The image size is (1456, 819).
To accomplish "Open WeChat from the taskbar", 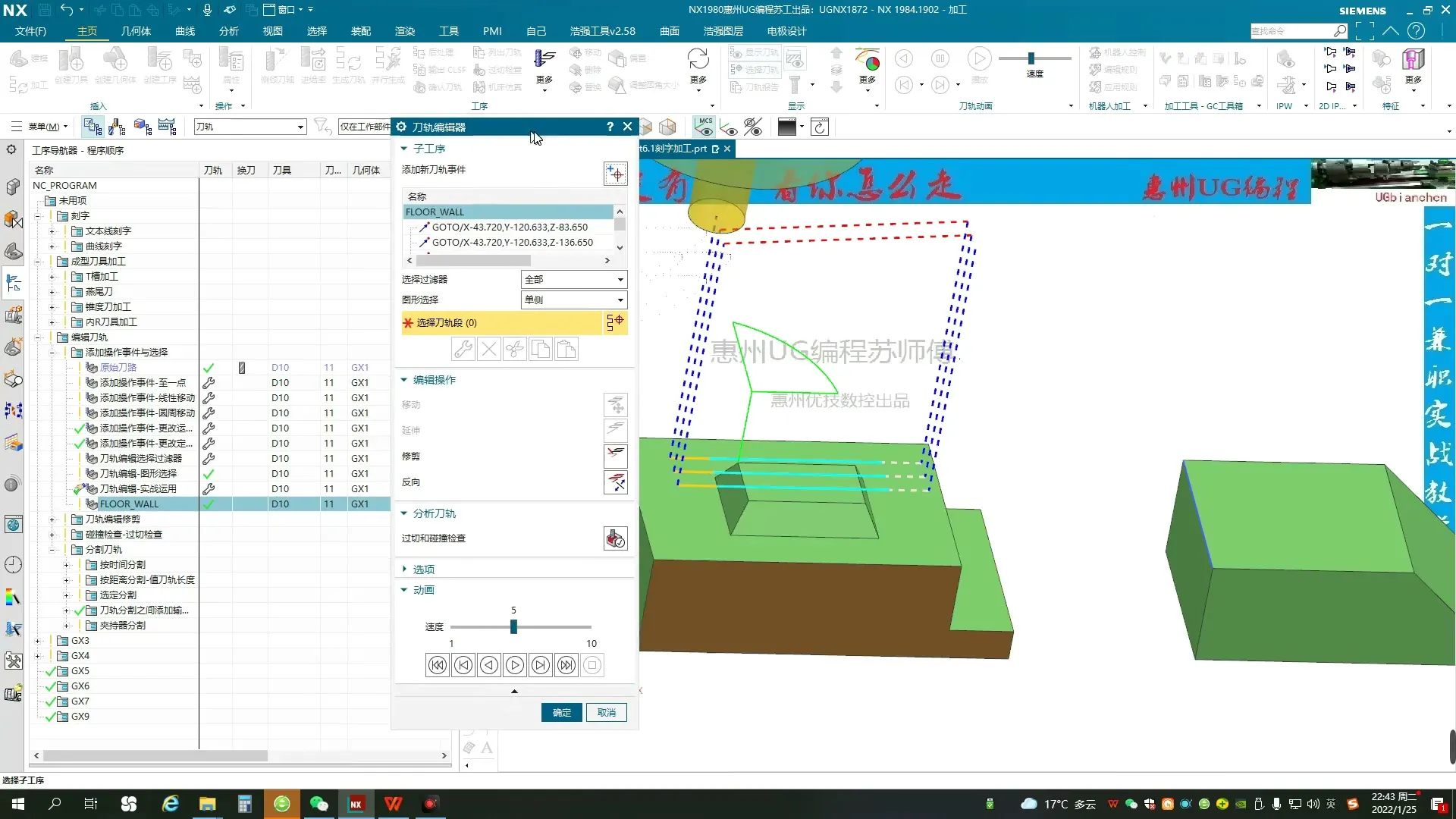I will [x=318, y=804].
